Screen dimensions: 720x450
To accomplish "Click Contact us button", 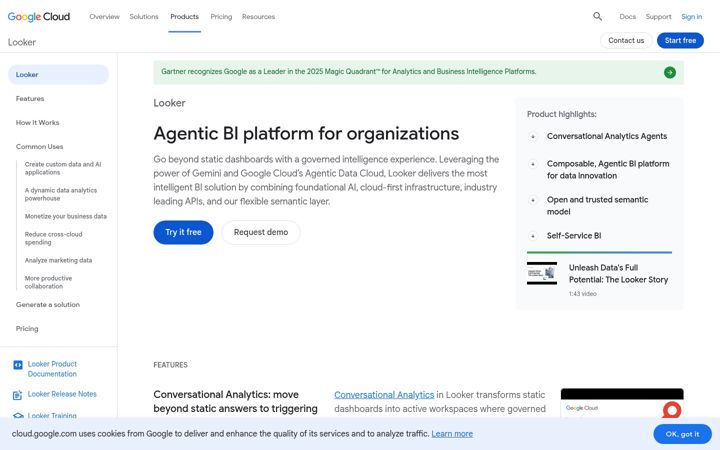I will click(626, 40).
